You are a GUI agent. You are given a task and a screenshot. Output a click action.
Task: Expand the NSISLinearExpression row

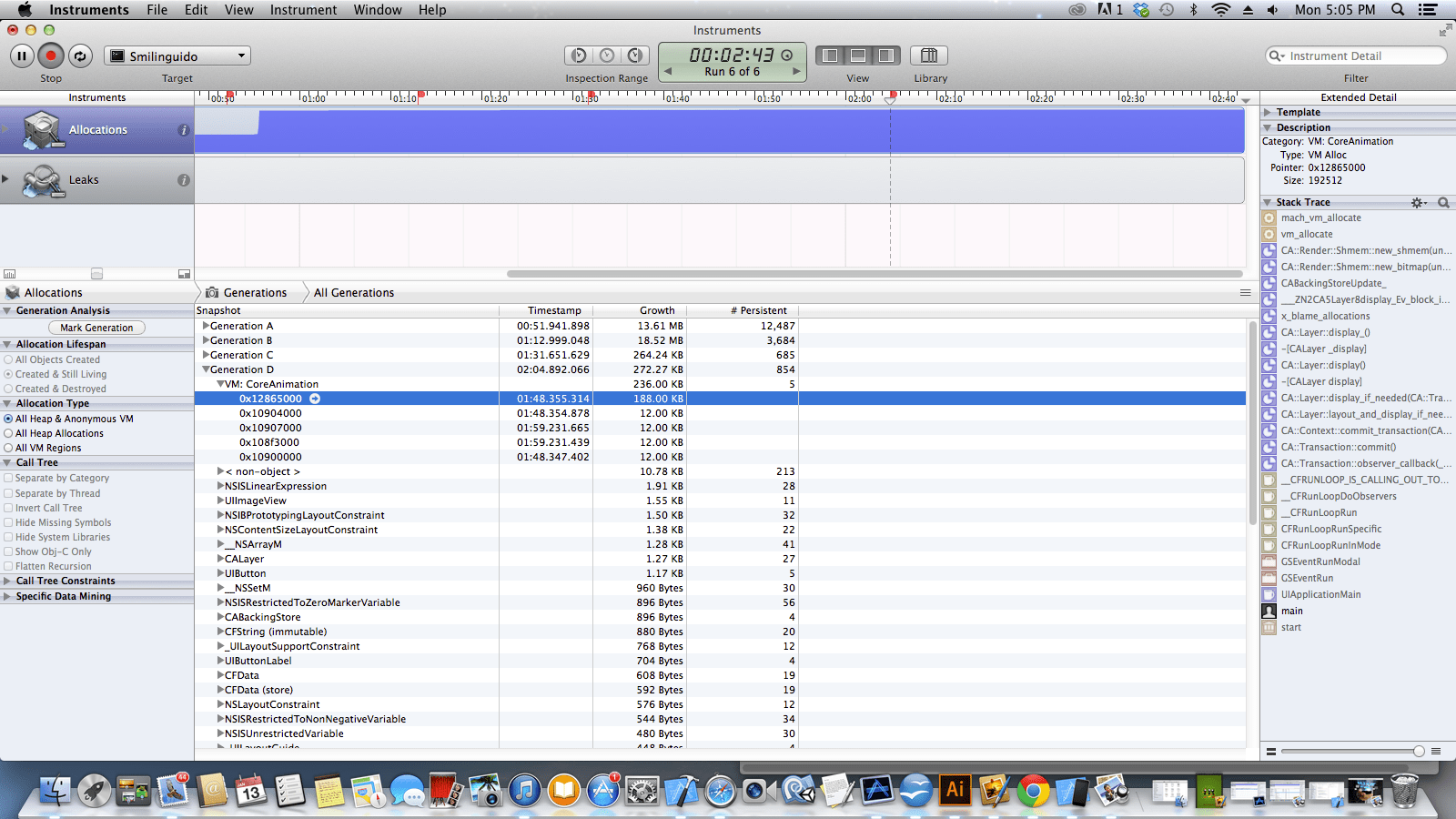(220, 486)
